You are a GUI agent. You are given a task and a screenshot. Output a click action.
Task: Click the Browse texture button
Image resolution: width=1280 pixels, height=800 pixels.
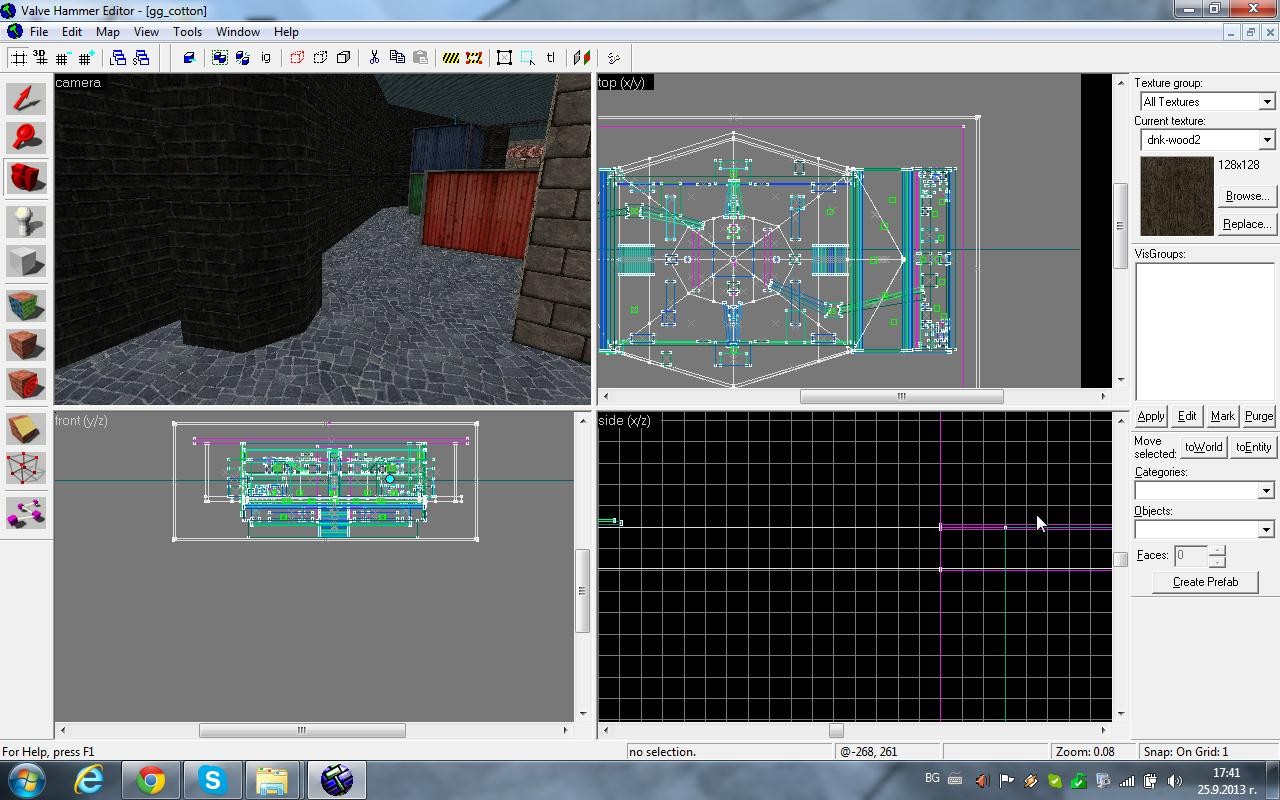tap(1246, 196)
